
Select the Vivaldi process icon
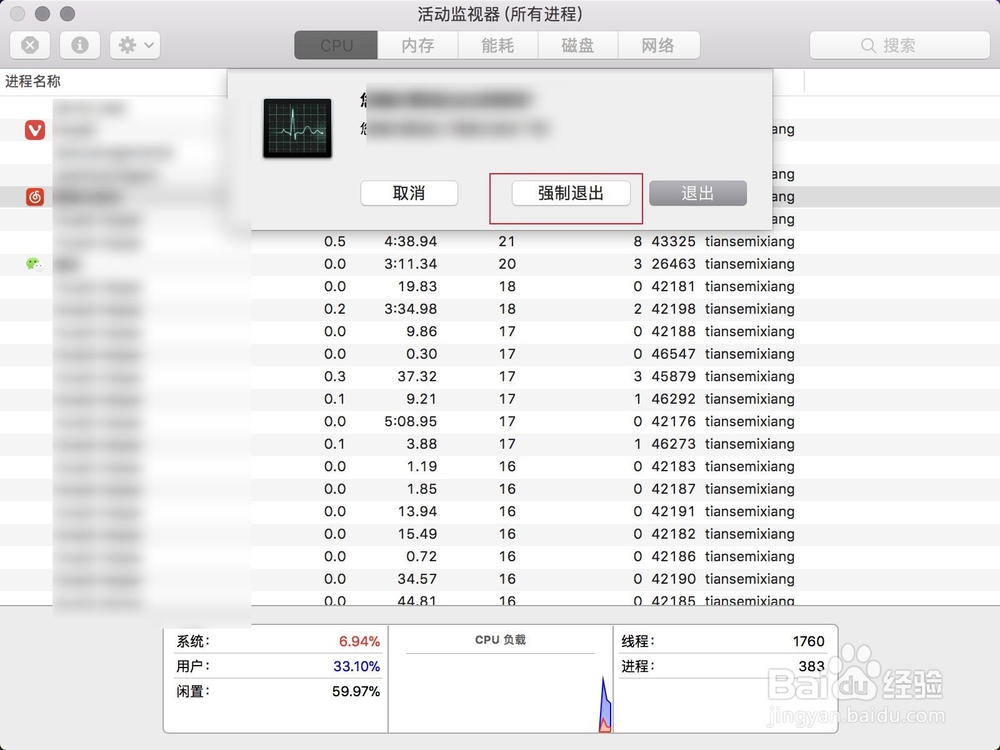tap(34, 130)
